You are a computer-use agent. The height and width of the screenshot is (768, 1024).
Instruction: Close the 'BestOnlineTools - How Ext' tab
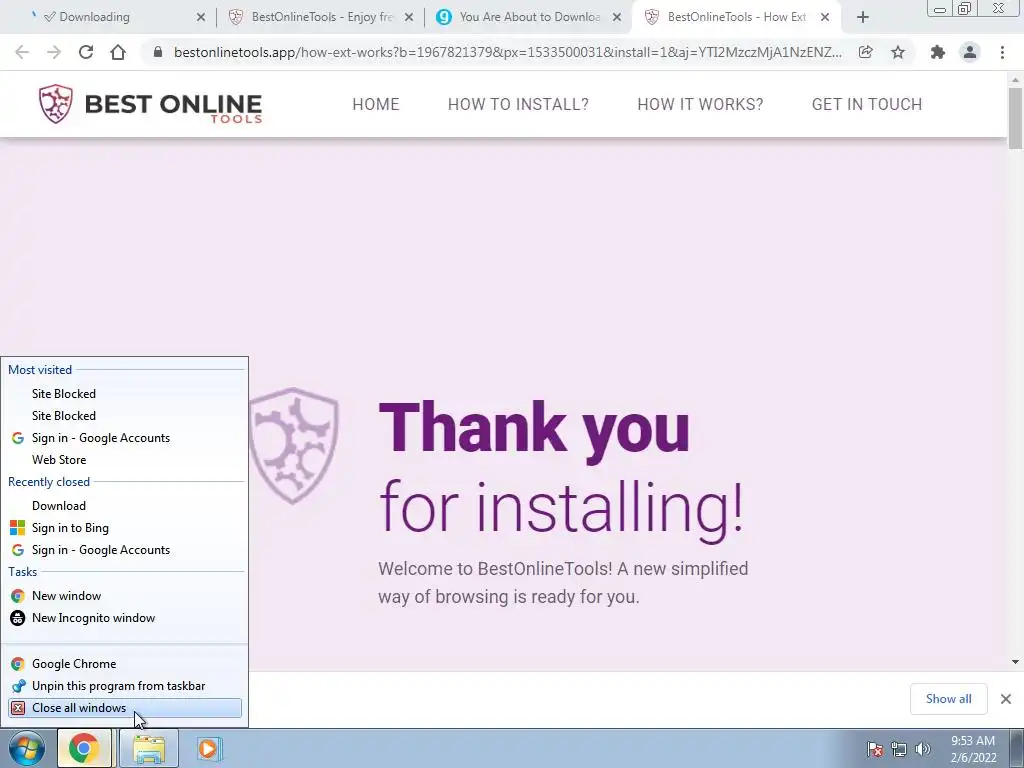tap(825, 18)
